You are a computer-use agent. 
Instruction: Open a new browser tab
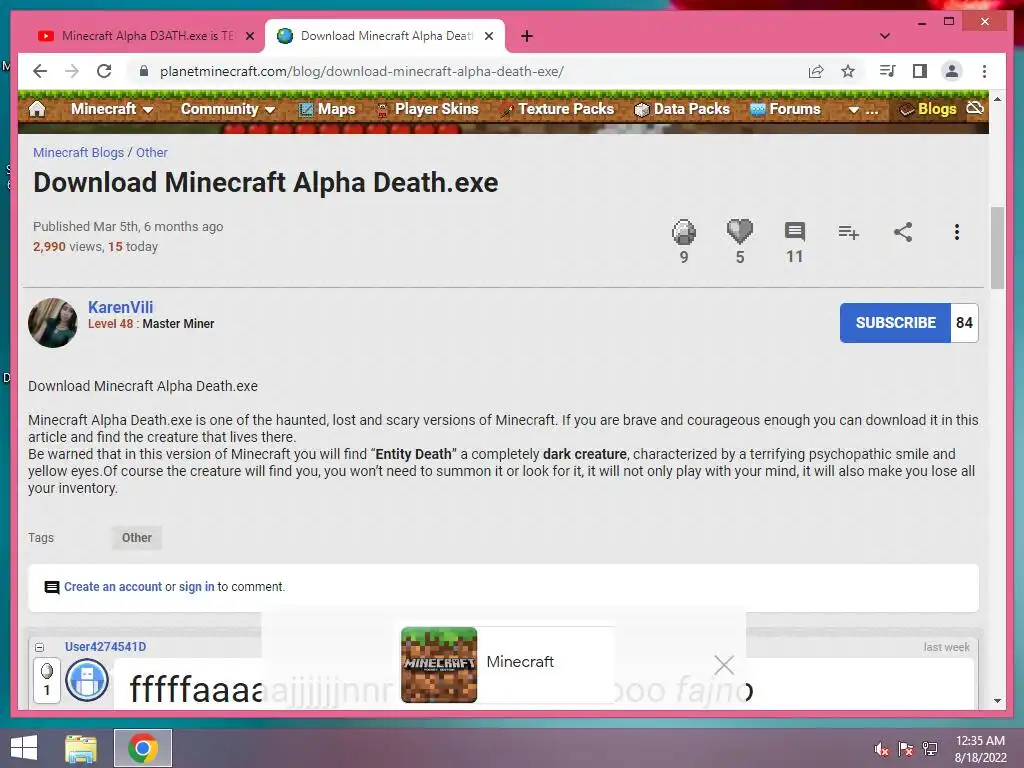pyautogui.click(x=527, y=36)
